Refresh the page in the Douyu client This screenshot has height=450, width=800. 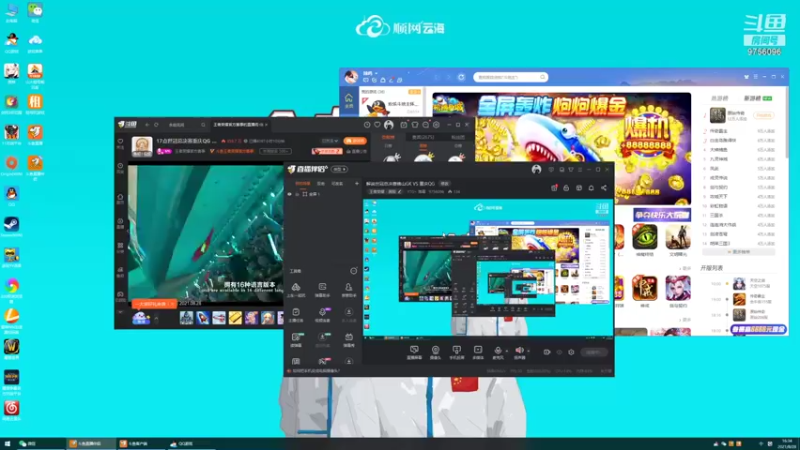[156, 124]
